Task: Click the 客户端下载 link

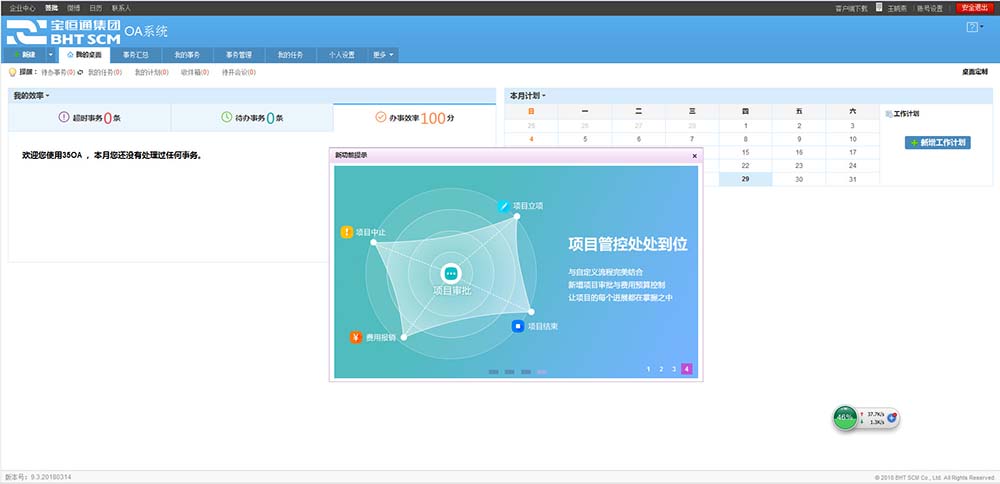Action: [x=851, y=8]
